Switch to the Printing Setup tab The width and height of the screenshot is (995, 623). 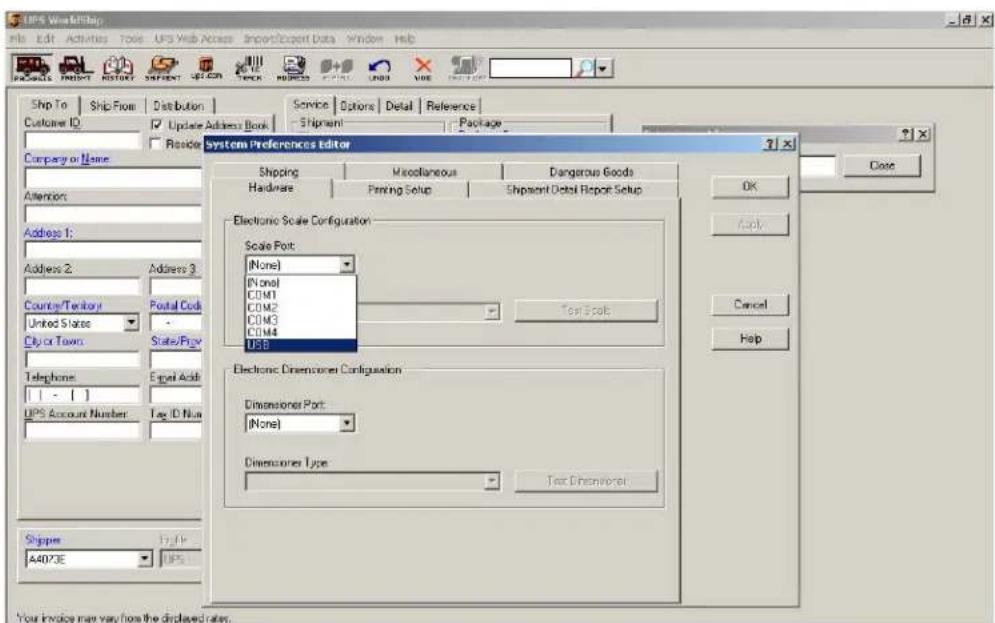tap(400, 190)
